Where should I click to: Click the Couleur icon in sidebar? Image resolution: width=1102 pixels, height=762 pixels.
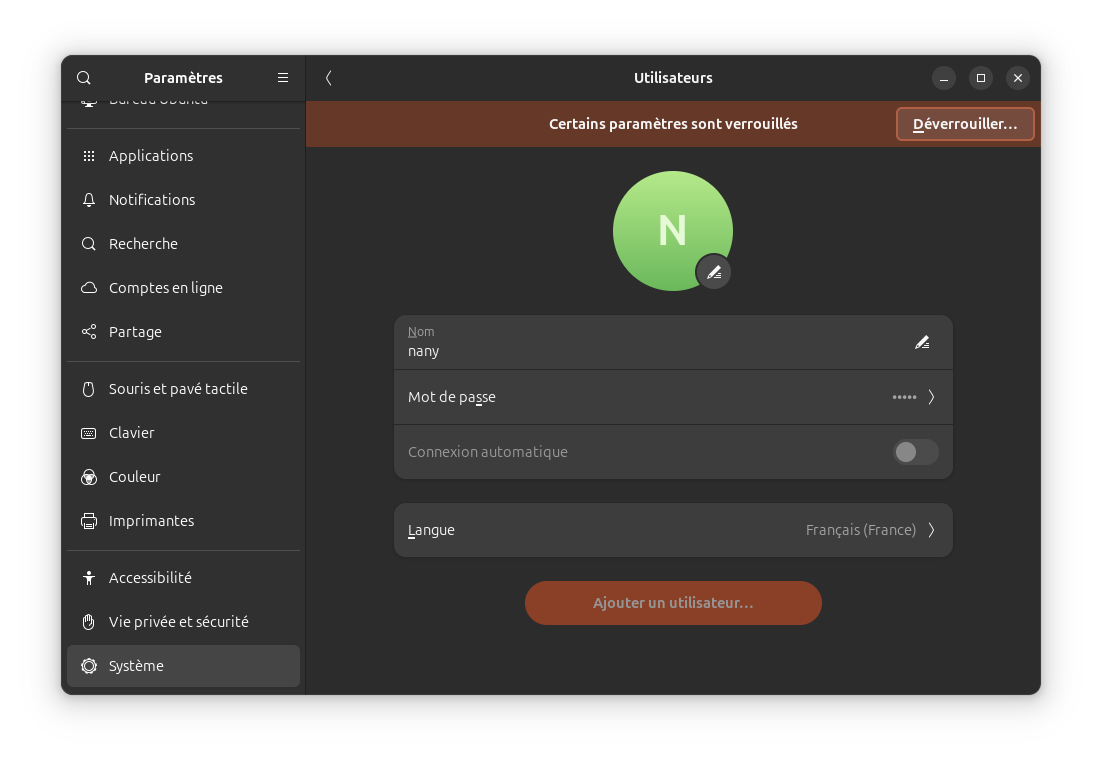89,477
